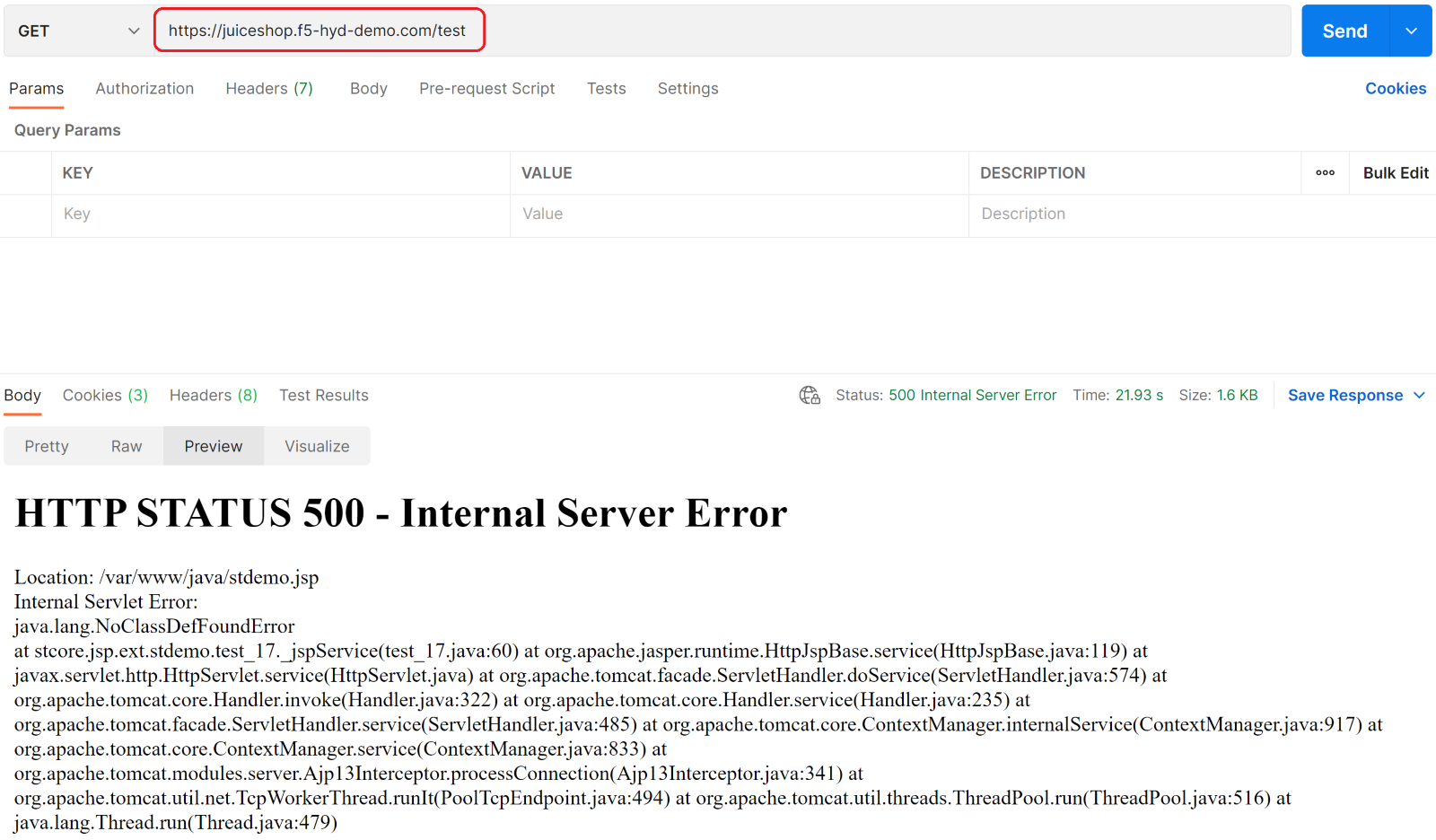Open the GET method dropdown
1436x840 pixels.
[78, 31]
